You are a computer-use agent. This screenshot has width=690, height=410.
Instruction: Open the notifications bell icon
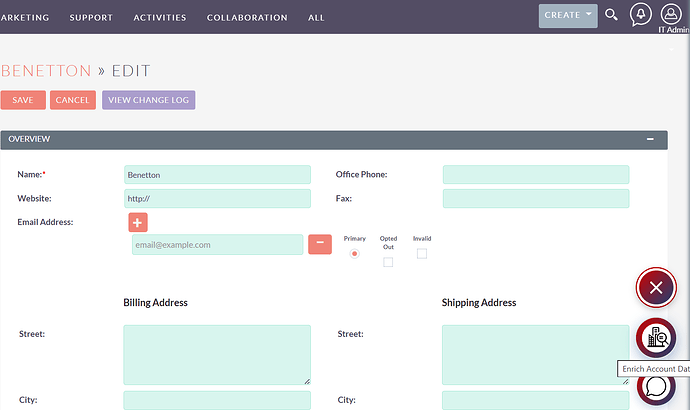[x=641, y=15]
